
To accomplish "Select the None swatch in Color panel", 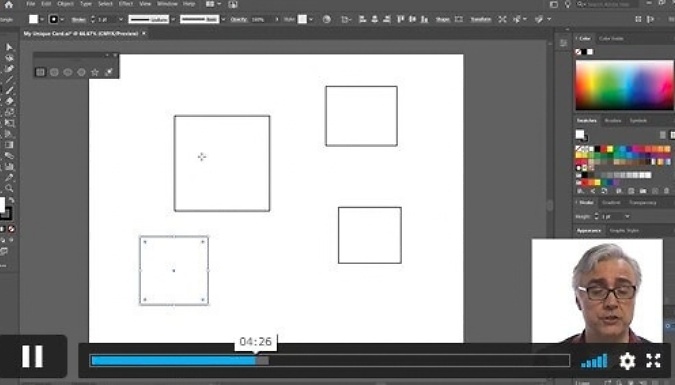I will point(578,52).
